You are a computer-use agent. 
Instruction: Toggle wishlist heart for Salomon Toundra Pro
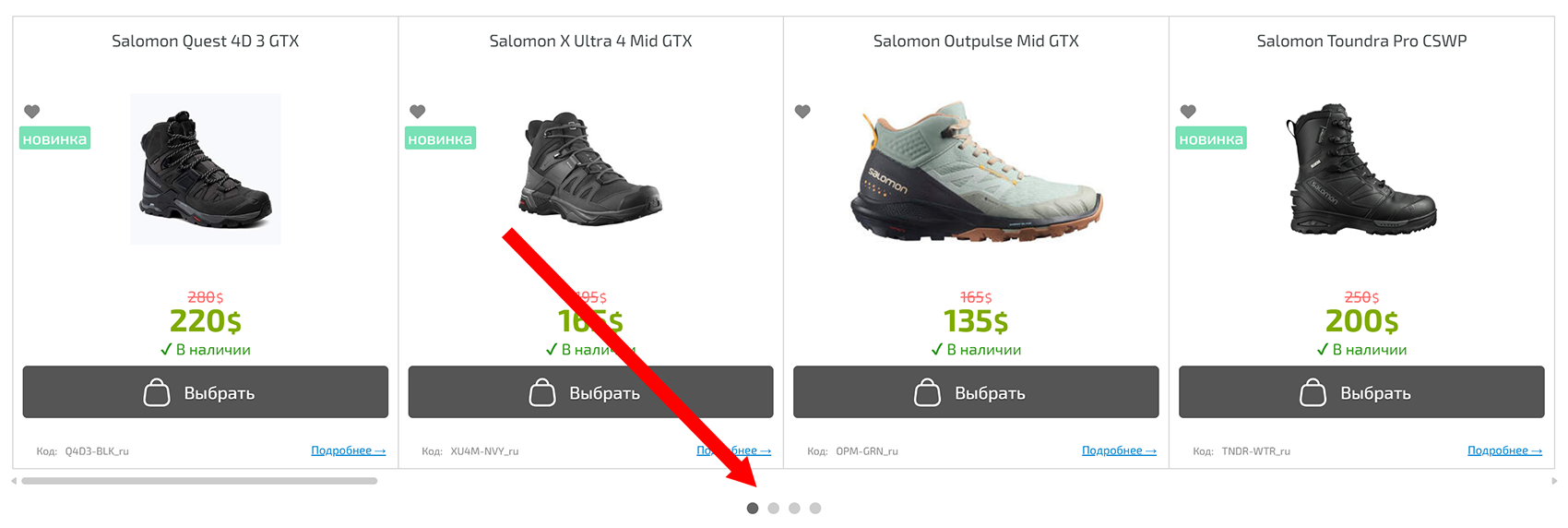(x=1188, y=112)
